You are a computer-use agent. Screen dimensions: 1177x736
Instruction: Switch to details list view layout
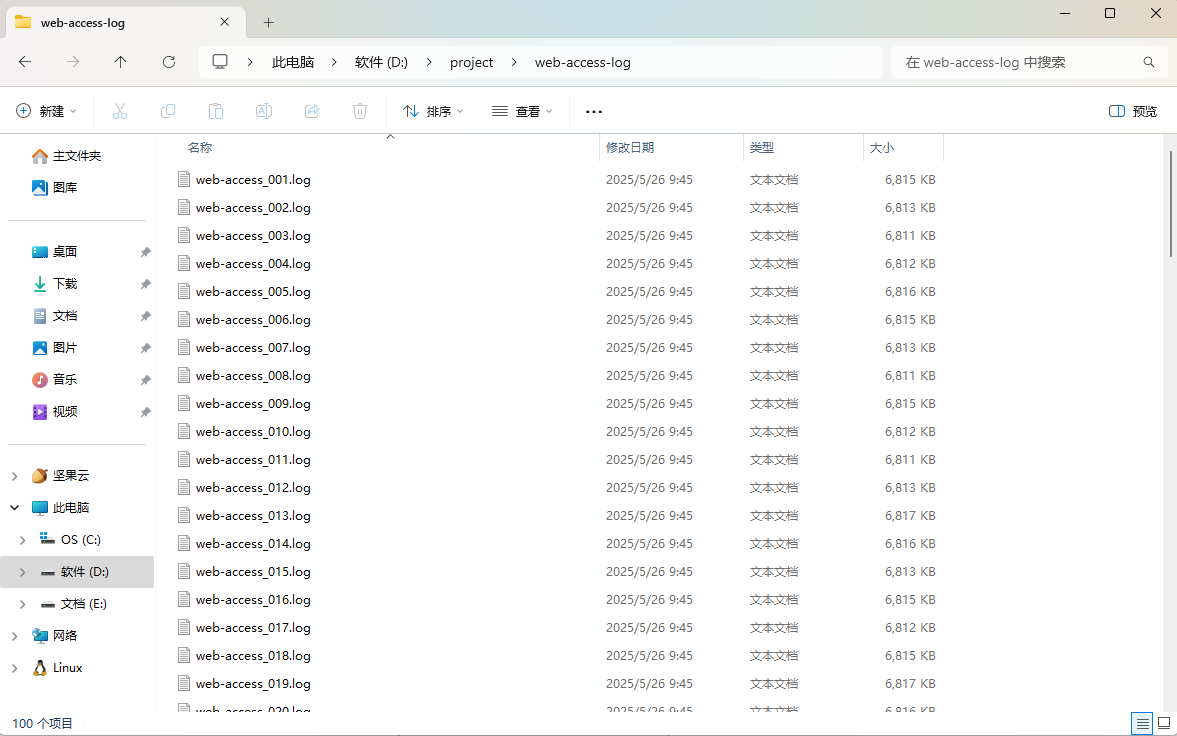click(1141, 723)
